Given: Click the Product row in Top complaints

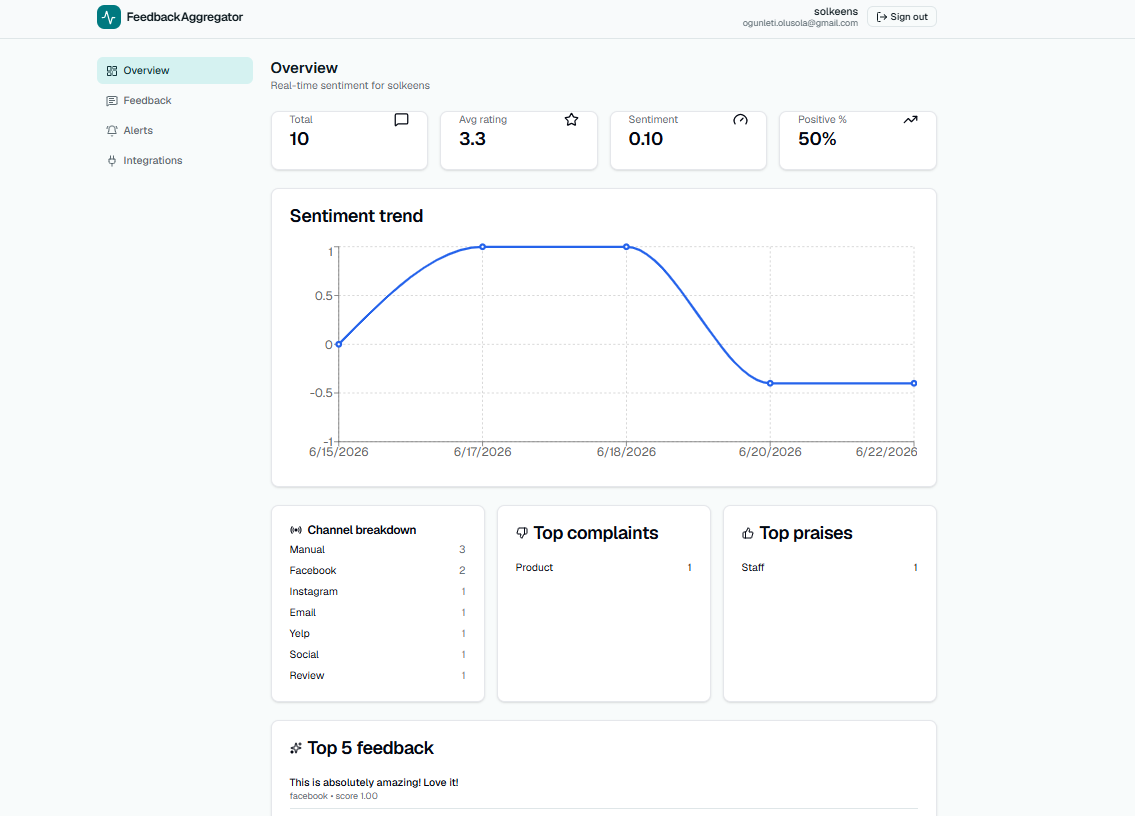Looking at the screenshot, I should [604, 568].
